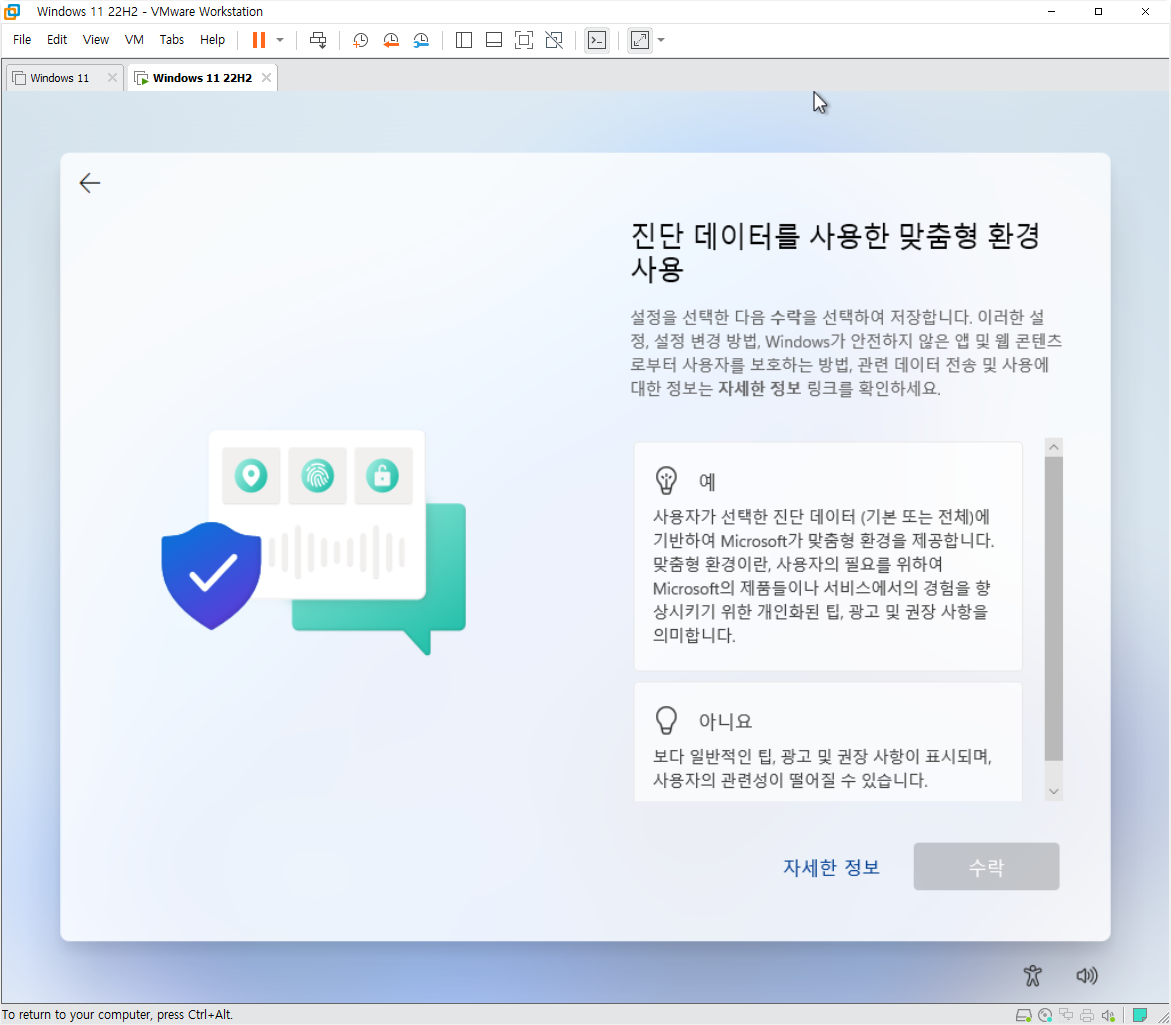This screenshot has width=1171, height=1025.
Task: Open the console view button
Action: [597, 40]
